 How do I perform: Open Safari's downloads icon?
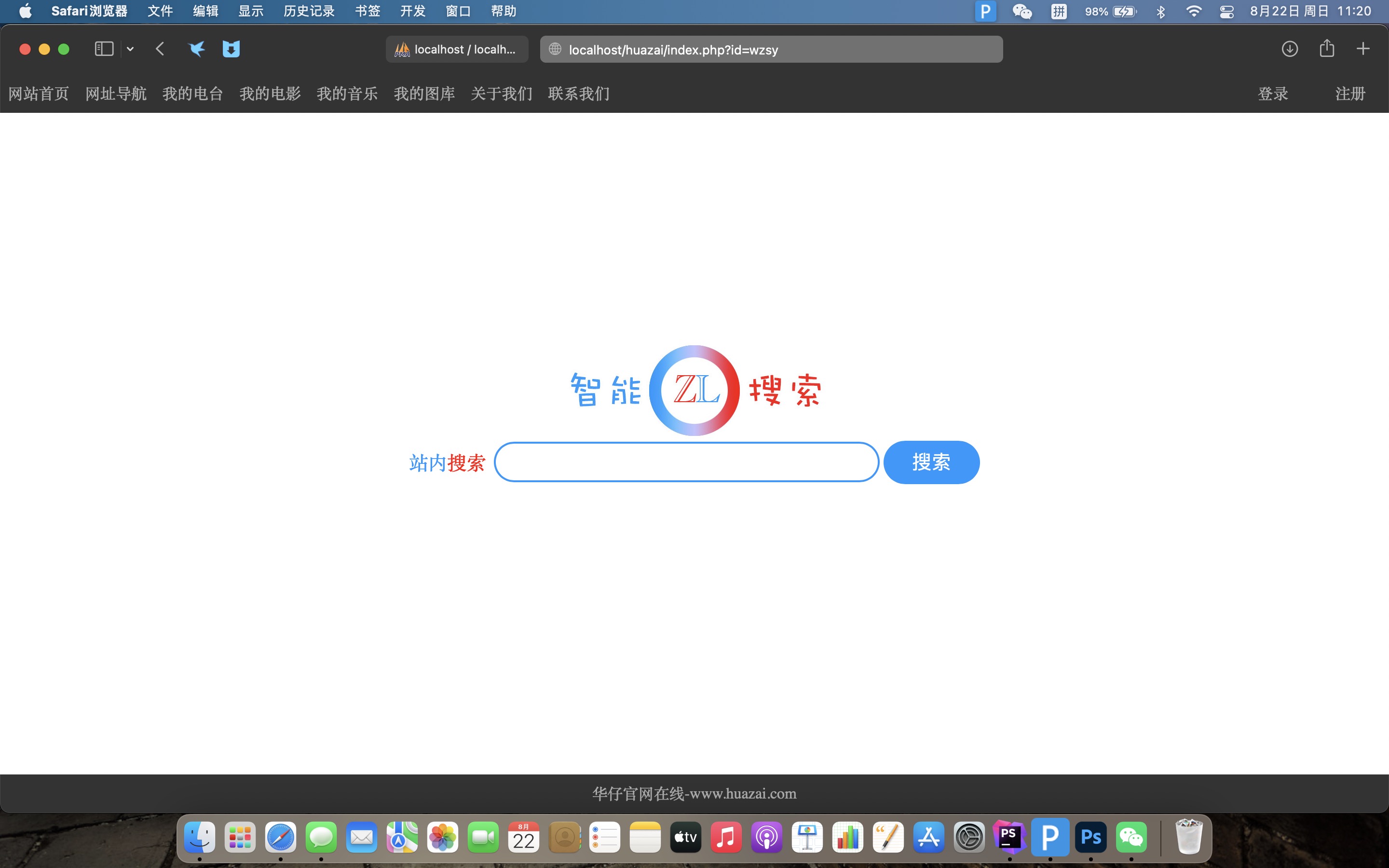pos(1290,49)
